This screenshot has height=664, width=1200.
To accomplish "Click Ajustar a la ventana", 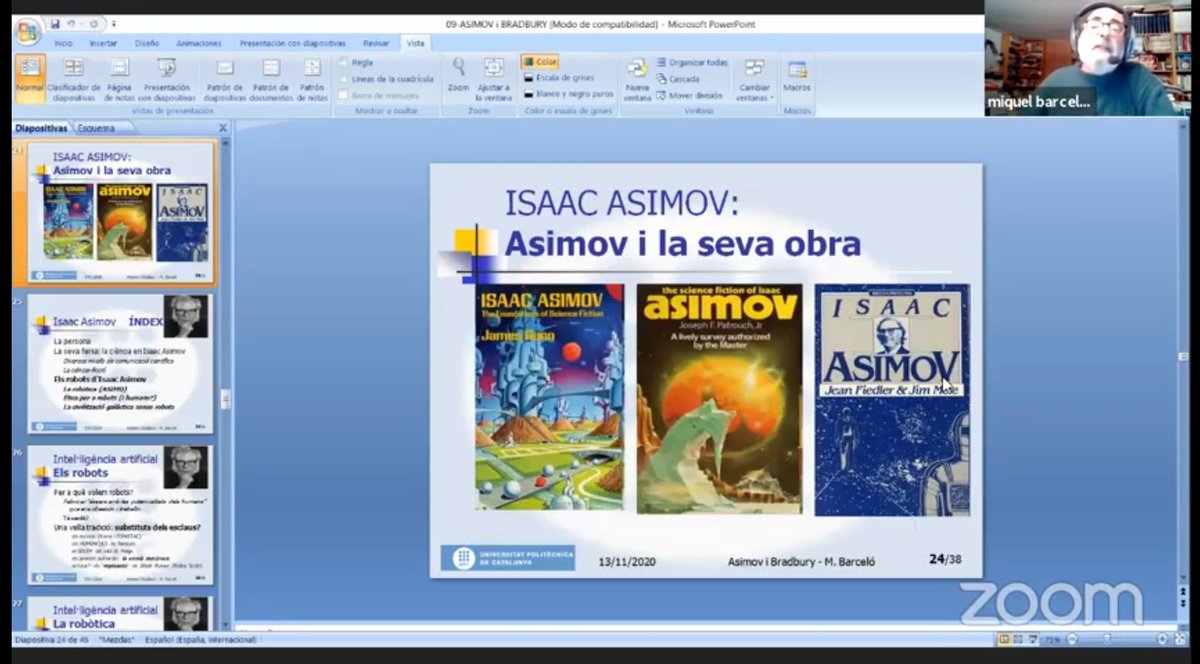I will [x=494, y=80].
